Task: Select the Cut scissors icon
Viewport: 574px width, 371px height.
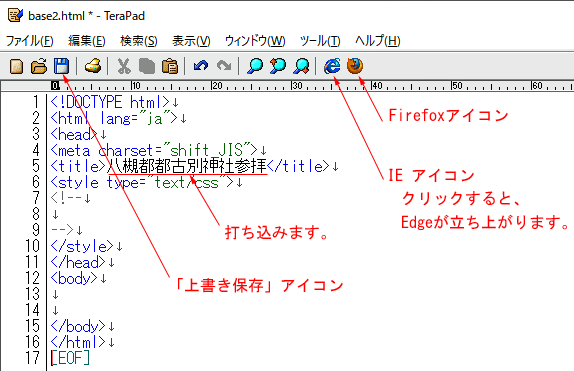Action: point(124,66)
